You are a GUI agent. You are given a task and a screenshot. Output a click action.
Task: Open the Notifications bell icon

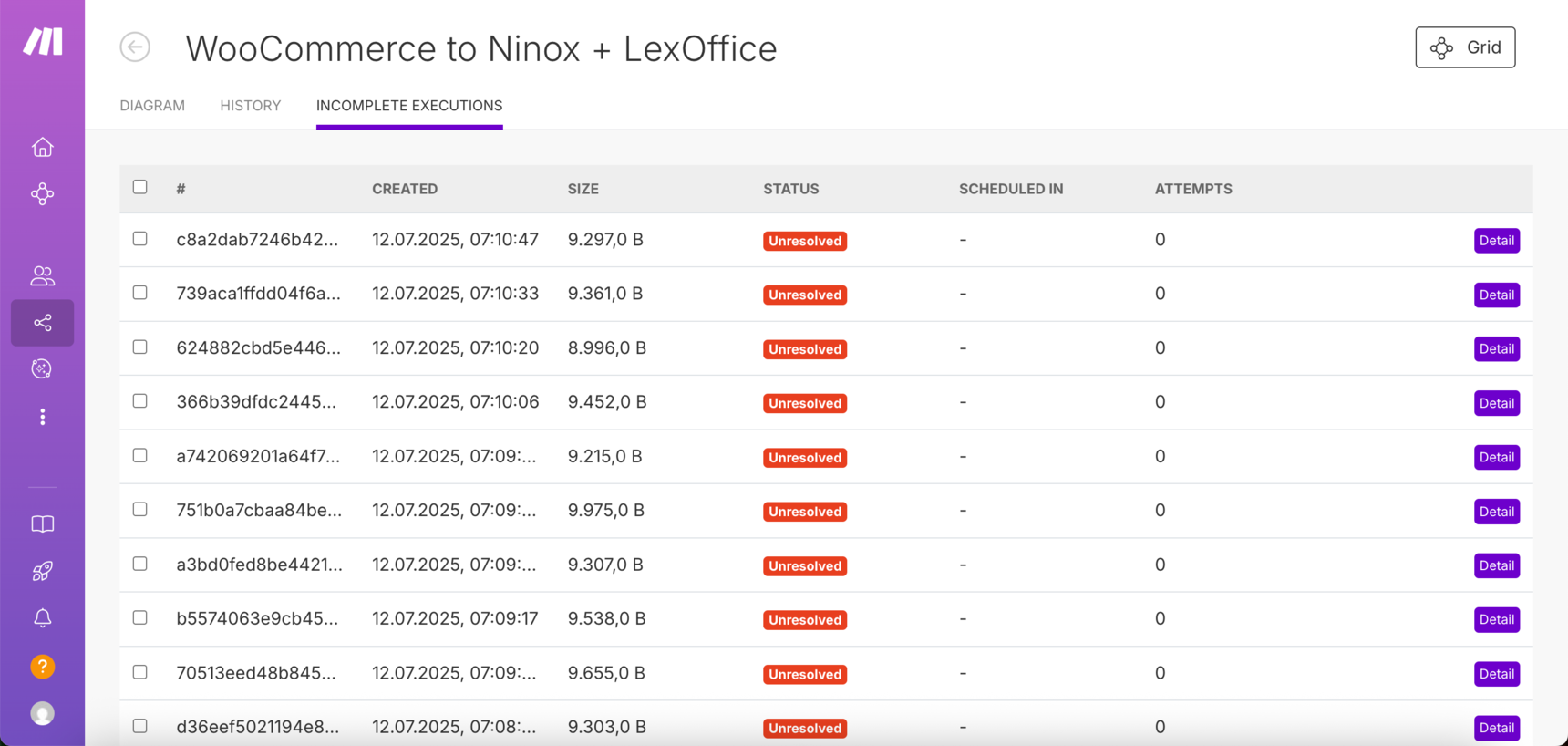tap(42, 618)
